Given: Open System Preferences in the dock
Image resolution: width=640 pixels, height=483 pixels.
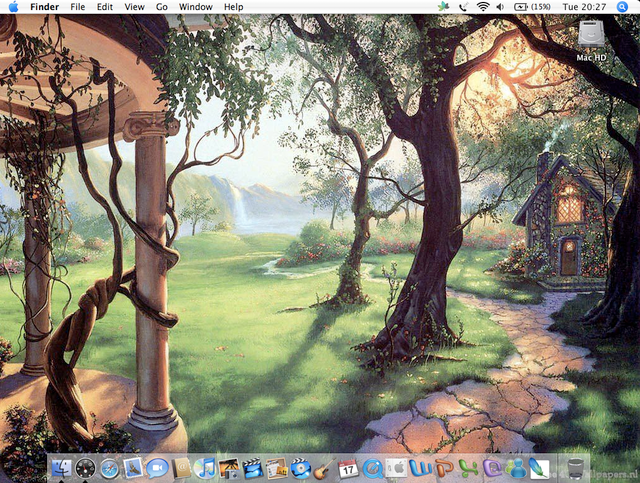Looking at the screenshot, I should pos(396,468).
